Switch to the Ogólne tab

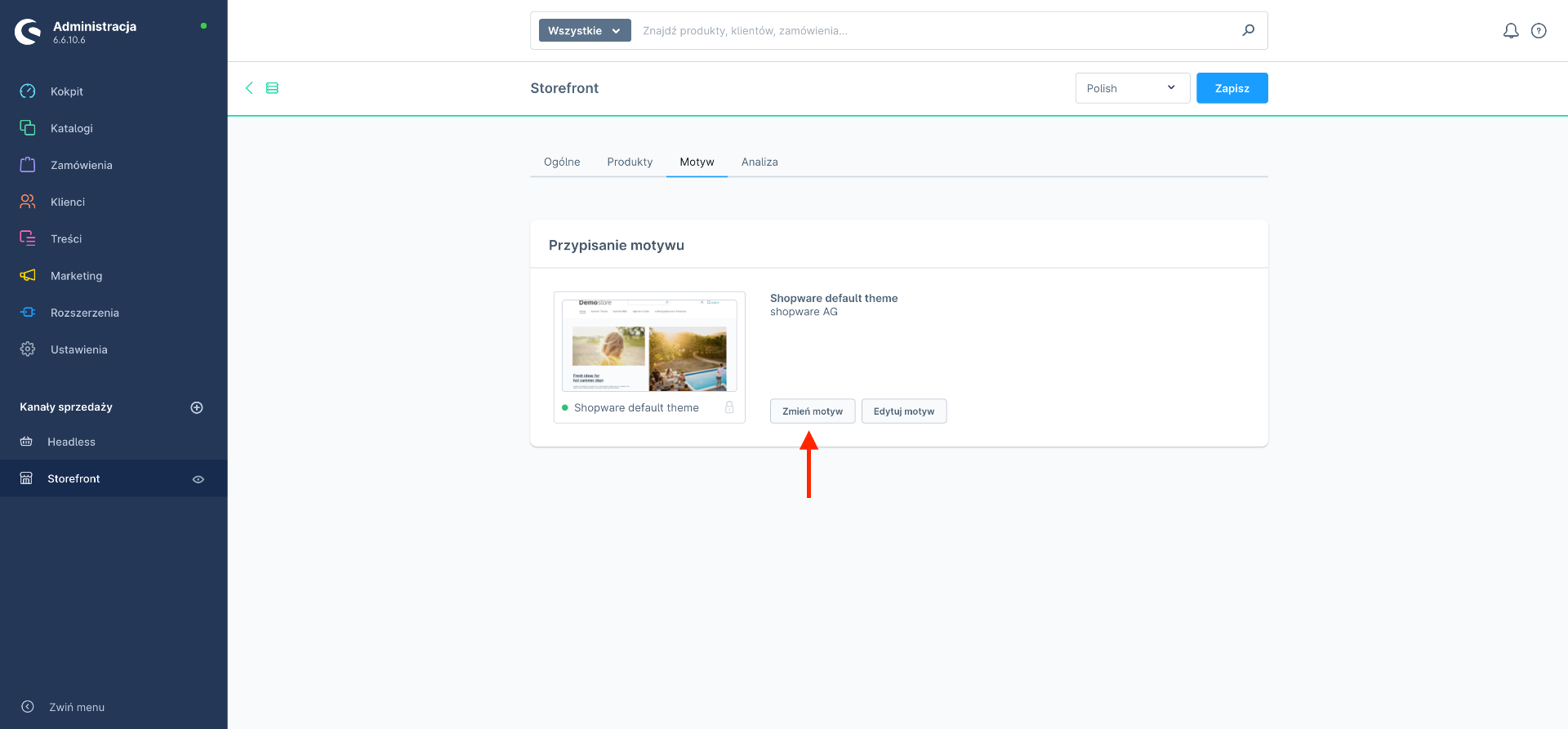click(x=562, y=162)
